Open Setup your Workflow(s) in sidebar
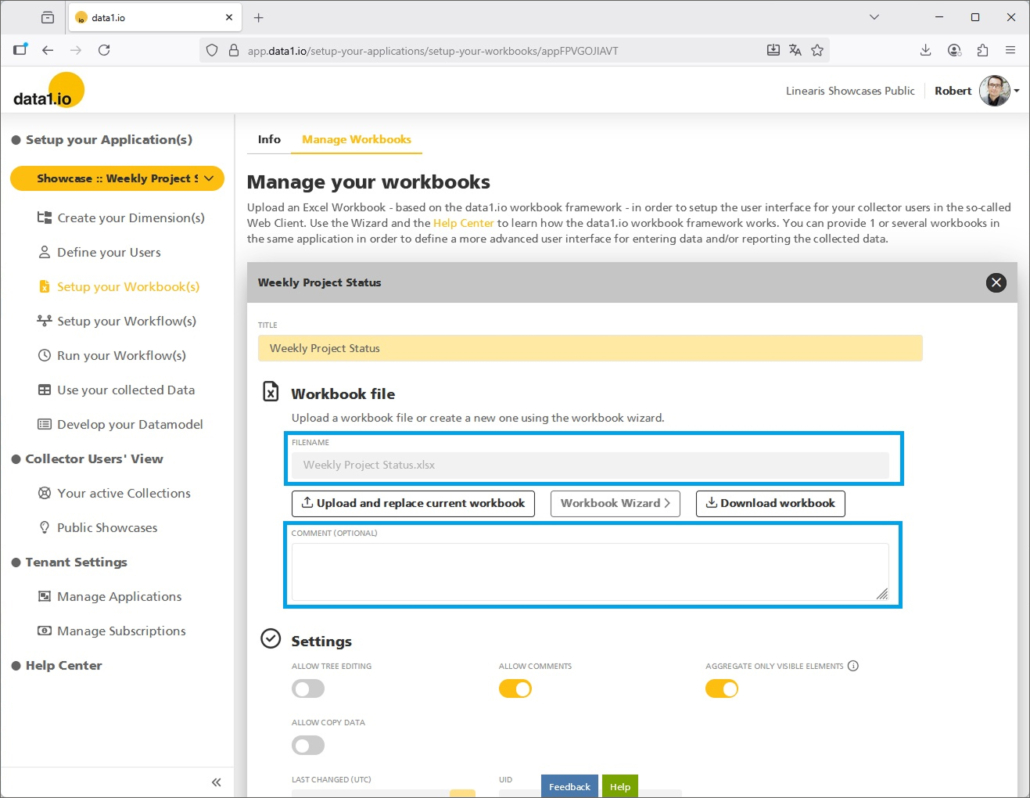 coord(126,321)
